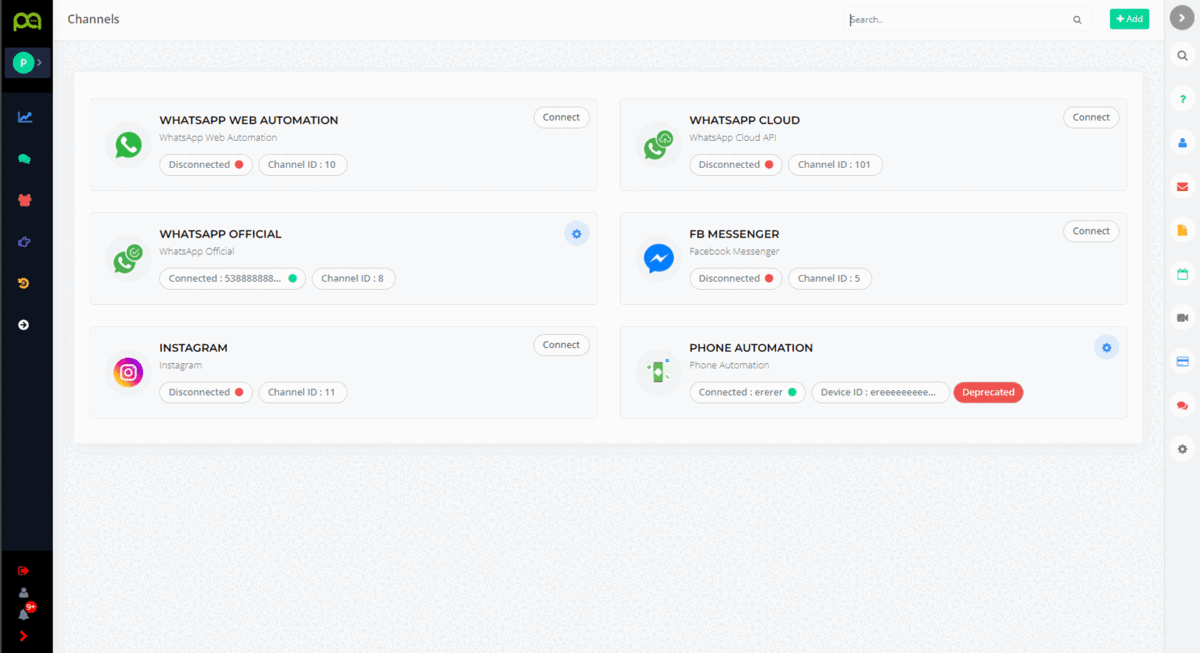Viewport: 1200px width, 653px height.
Task: Click the Phone Automation logo icon
Action: 658,373
